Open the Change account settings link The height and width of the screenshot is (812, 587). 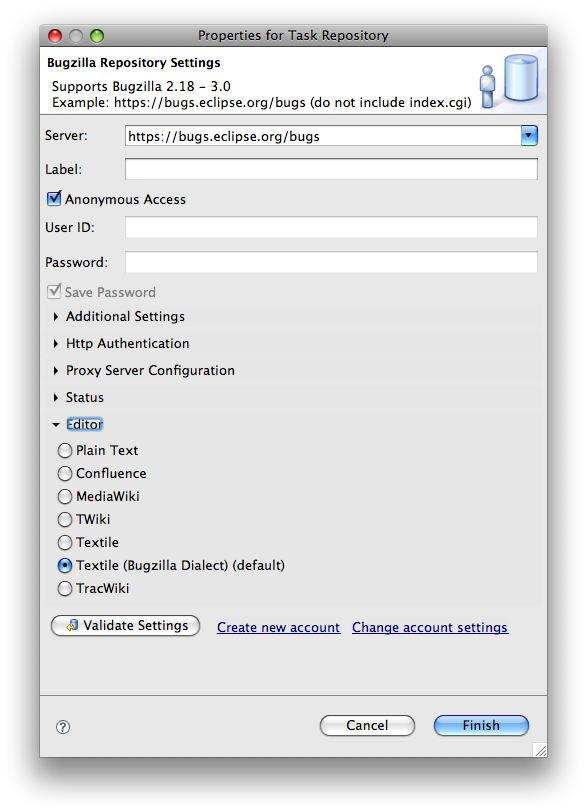tap(430, 627)
